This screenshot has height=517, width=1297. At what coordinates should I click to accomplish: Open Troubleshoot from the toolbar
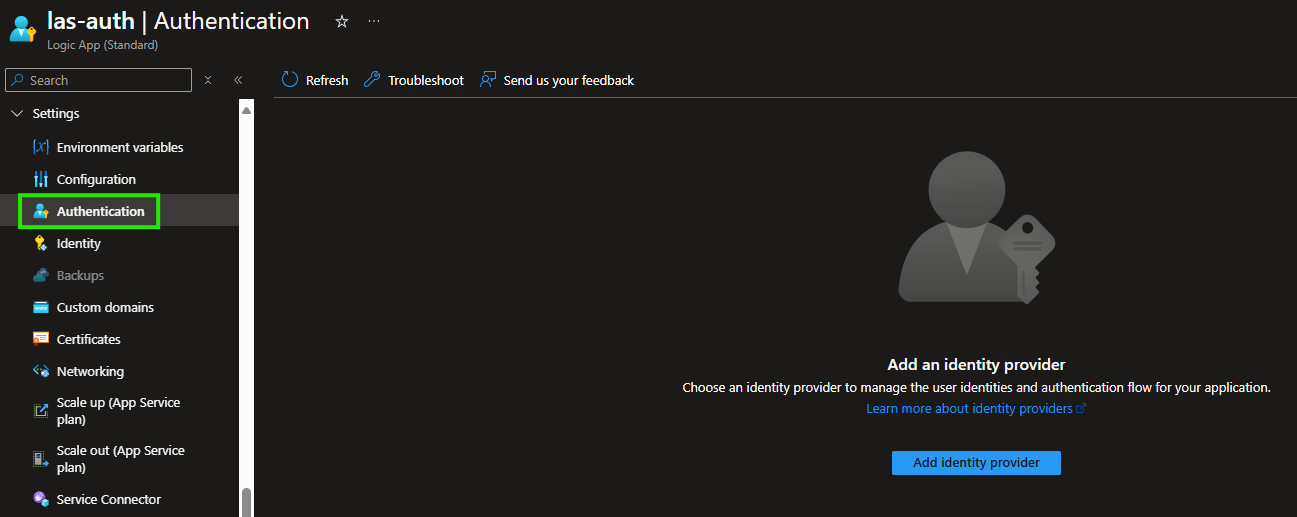coord(413,80)
